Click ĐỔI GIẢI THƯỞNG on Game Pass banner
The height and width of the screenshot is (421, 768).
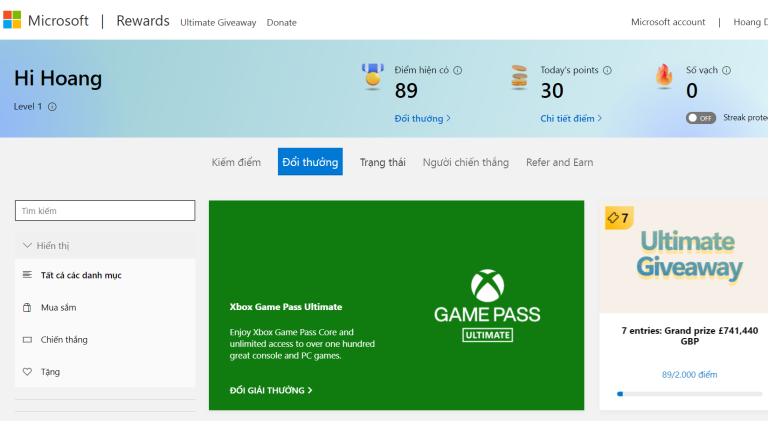[x=271, y=390]
